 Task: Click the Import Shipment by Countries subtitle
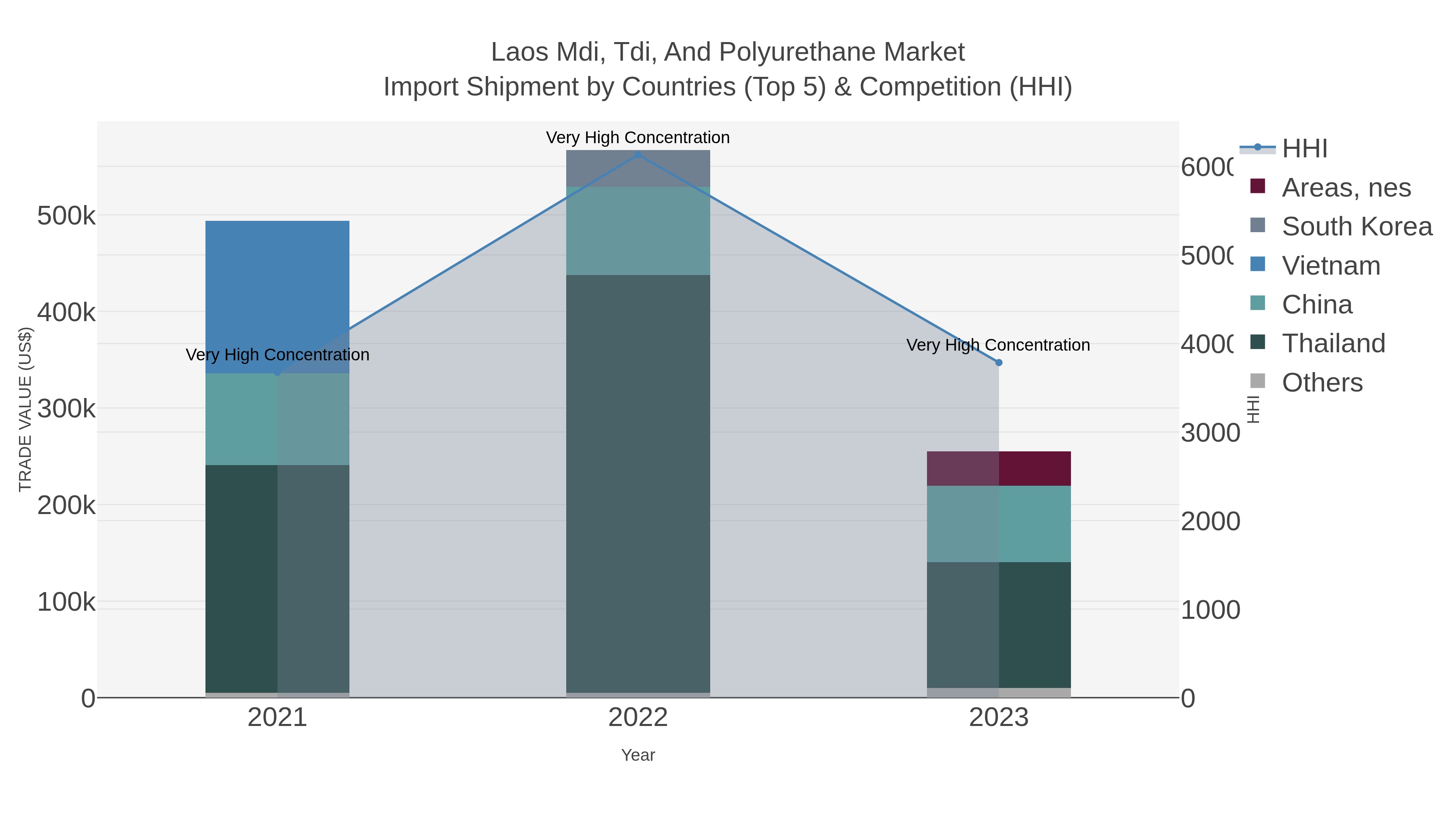pos(728,87)
